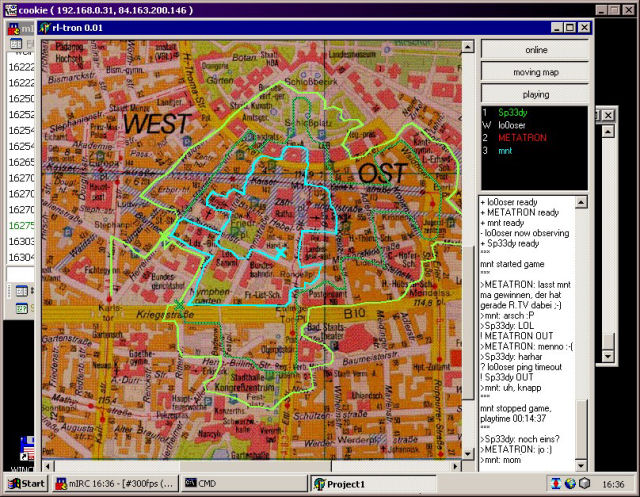Click the red network tray icon

coord(555,484)
